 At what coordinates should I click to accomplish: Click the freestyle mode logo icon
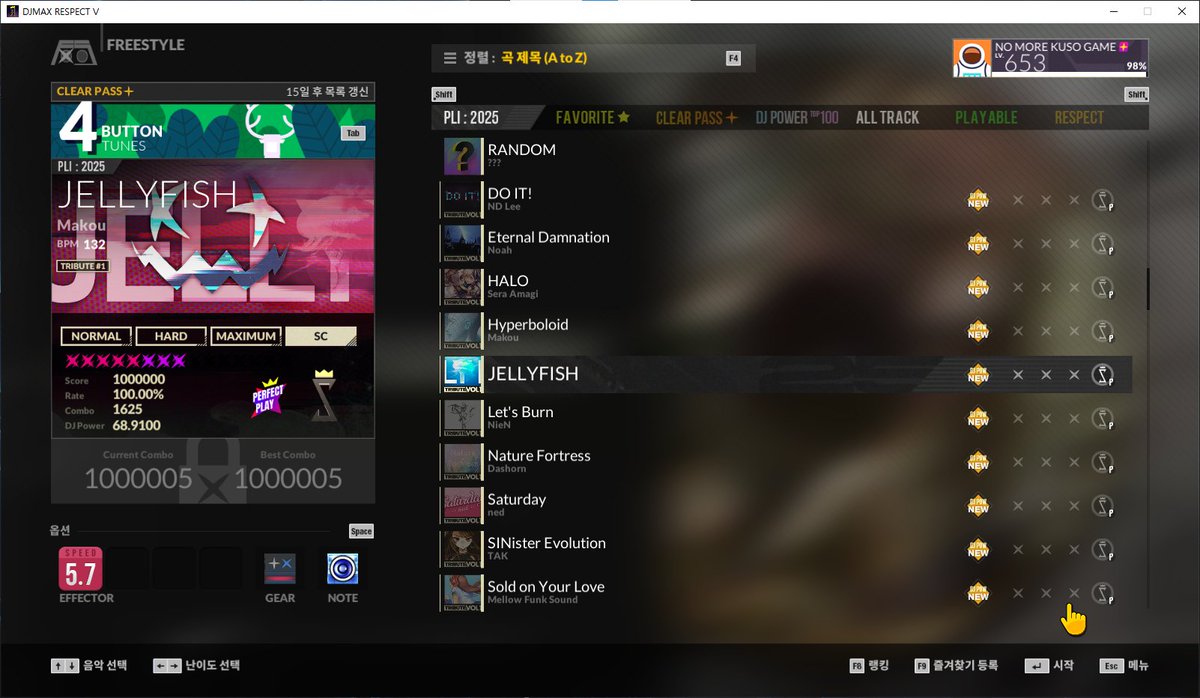coord(76,51)
